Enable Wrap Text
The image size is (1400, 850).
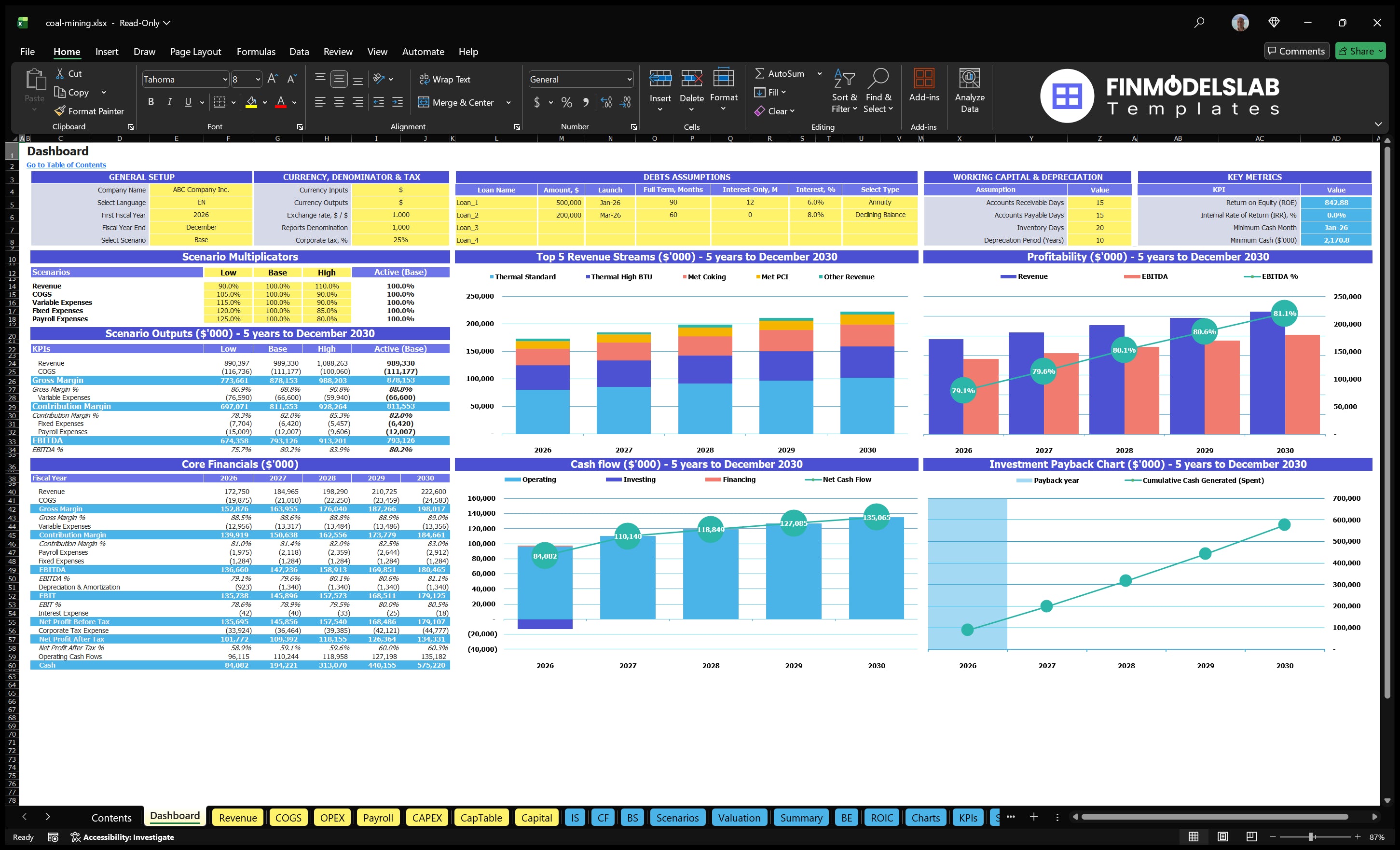pos(445,79)
